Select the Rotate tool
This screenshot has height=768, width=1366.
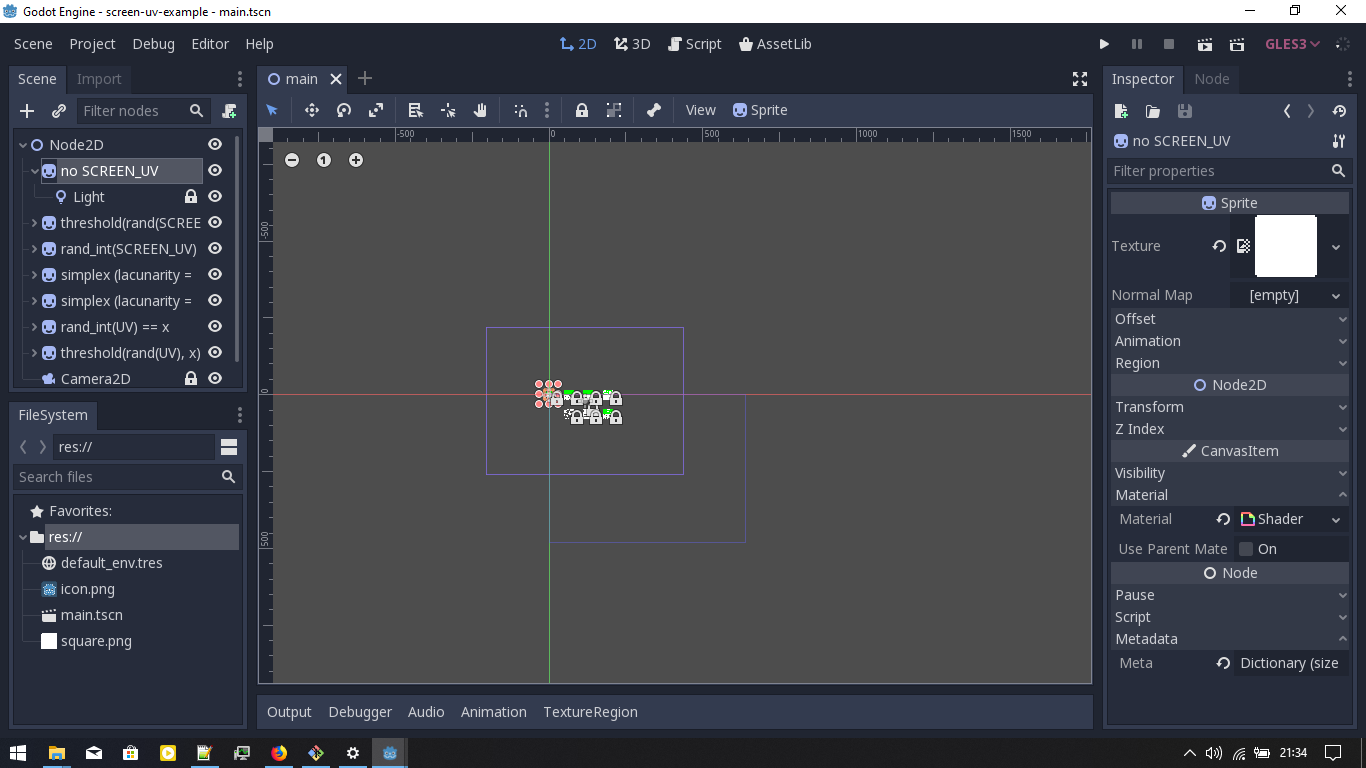click(344, 110)
